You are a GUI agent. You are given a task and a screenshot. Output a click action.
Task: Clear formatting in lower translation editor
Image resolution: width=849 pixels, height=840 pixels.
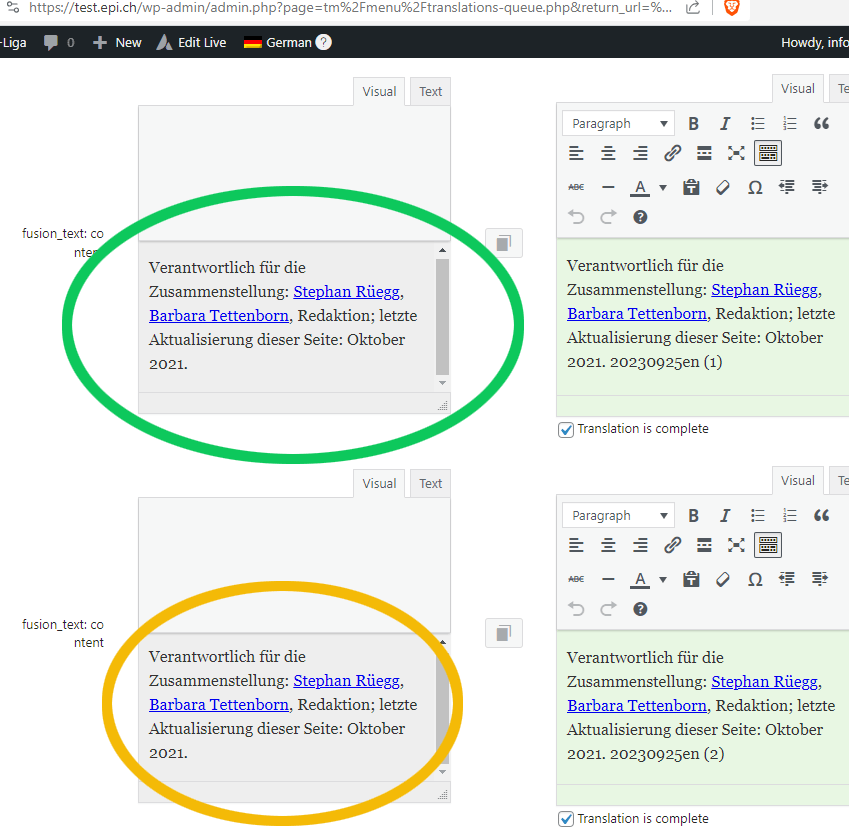pos(723,579)
